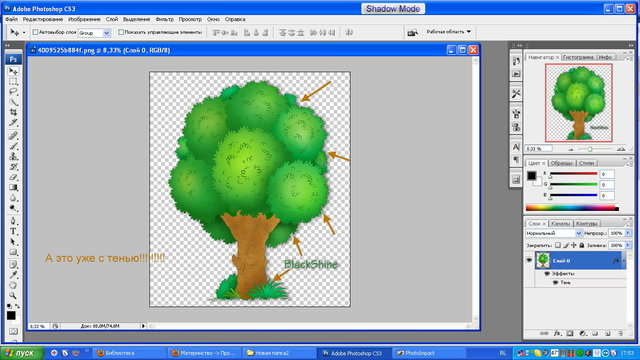Screen dimensions: 640x360
Task: Select the Pen tool
Action: 13,221
